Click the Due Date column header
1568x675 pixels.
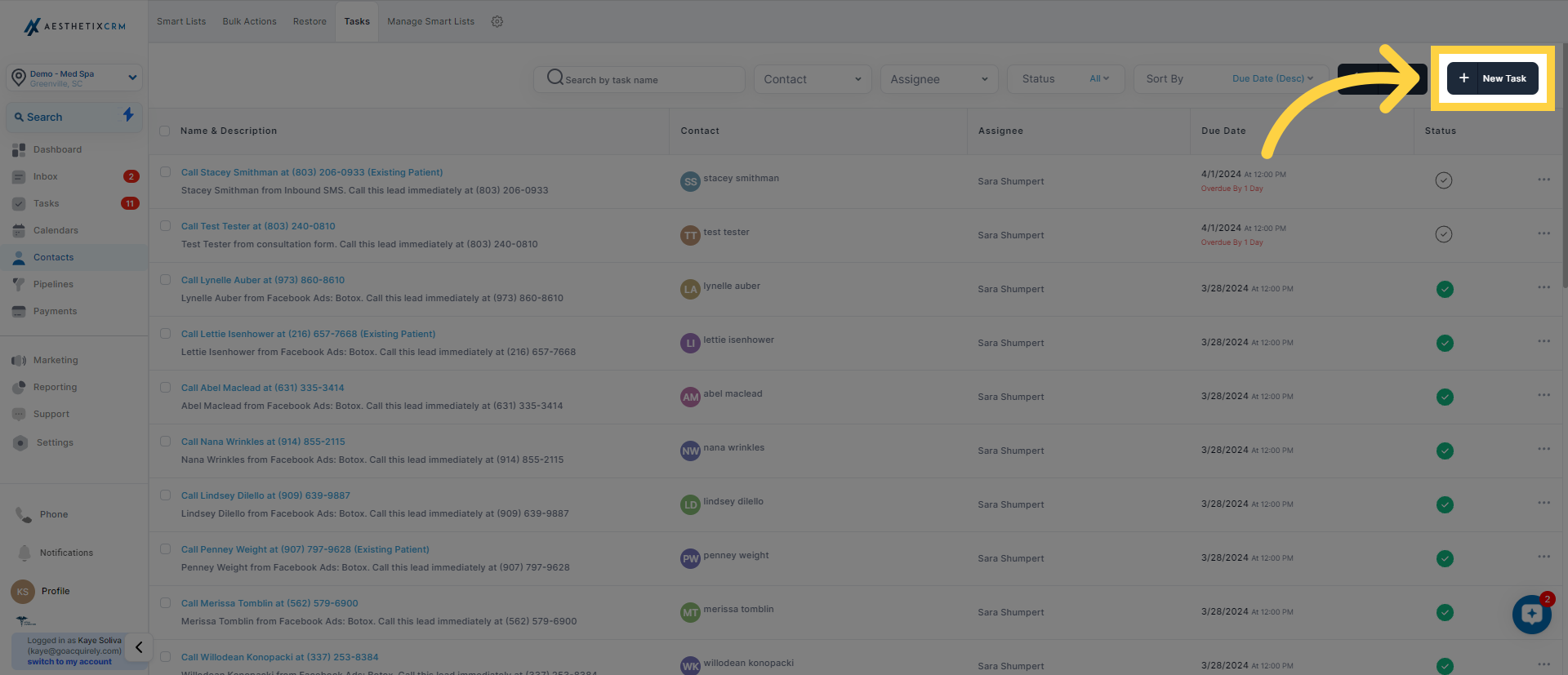(x=1223, y=131)
